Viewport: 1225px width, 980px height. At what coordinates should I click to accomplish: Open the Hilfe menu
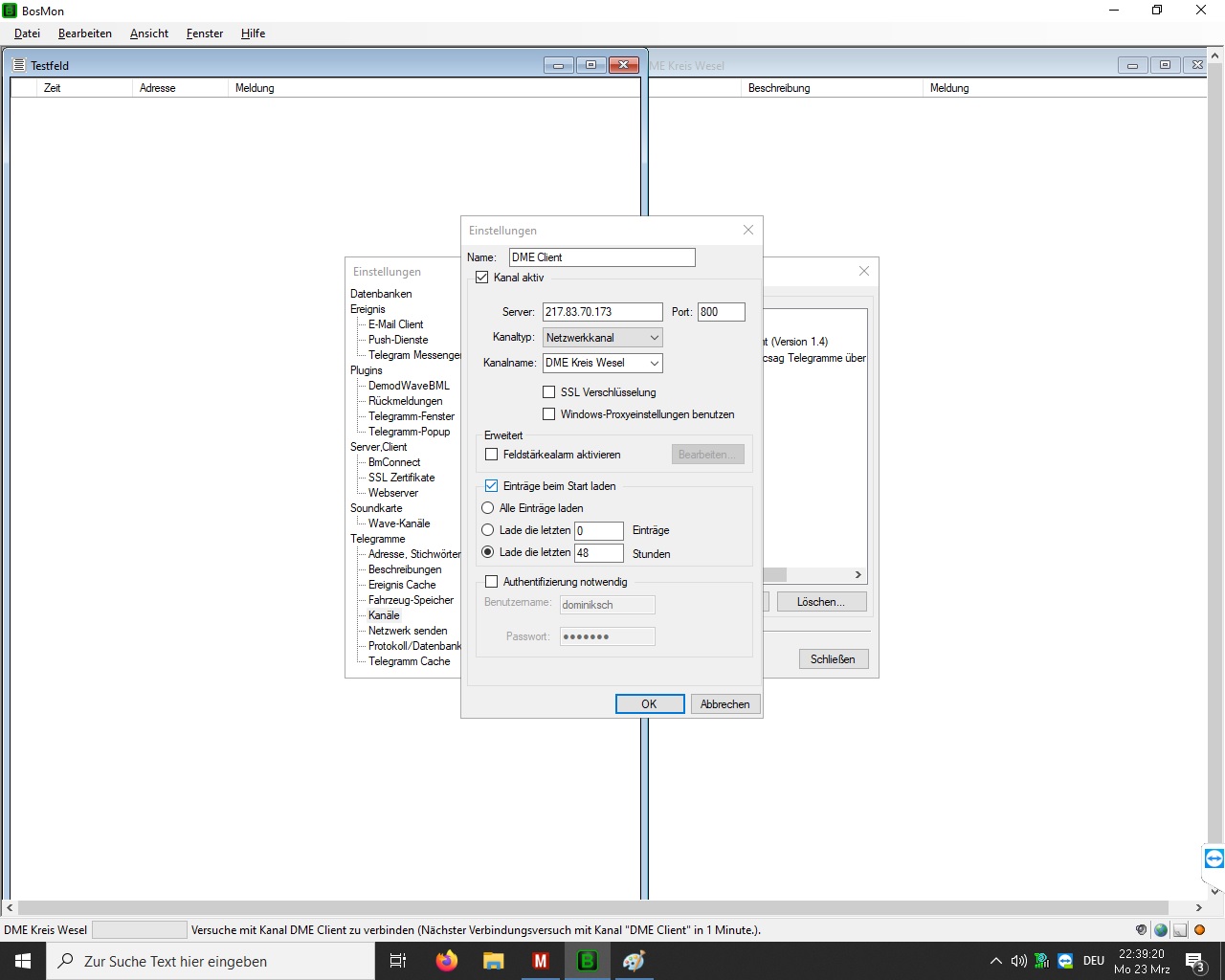[254, 33]
